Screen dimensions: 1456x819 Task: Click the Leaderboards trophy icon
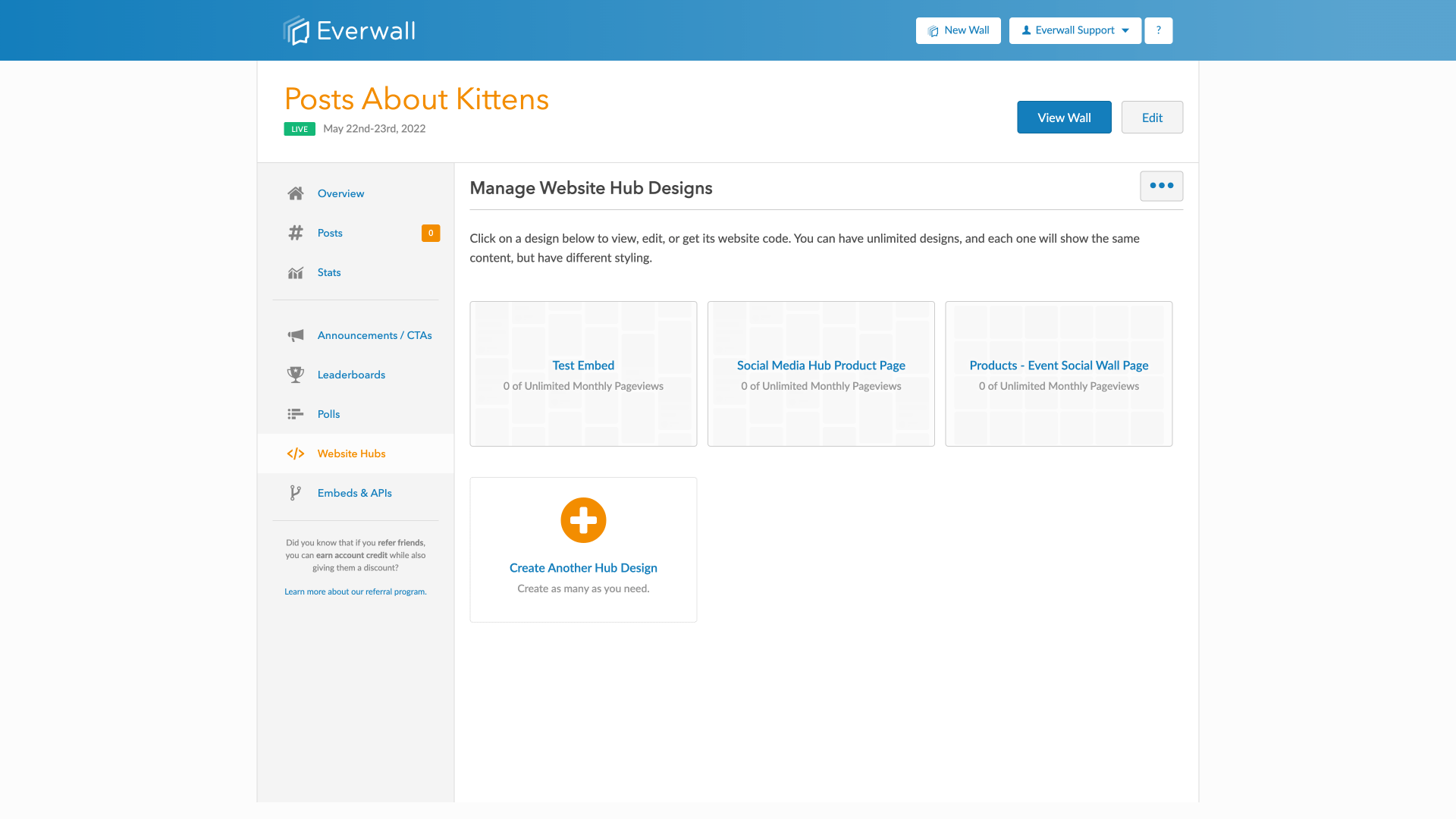pos(295,374)
